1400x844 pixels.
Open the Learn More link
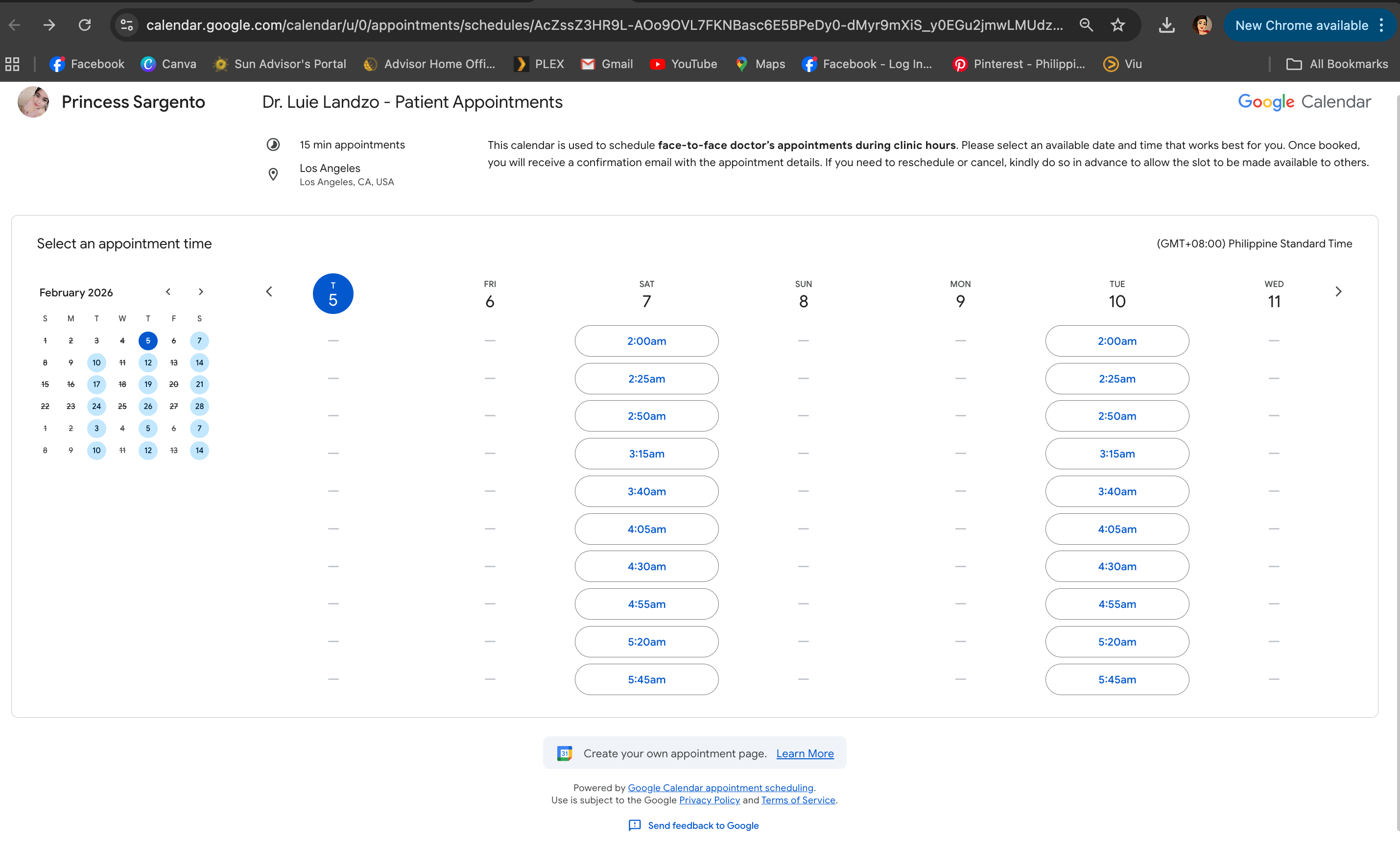tap(805, 753)
